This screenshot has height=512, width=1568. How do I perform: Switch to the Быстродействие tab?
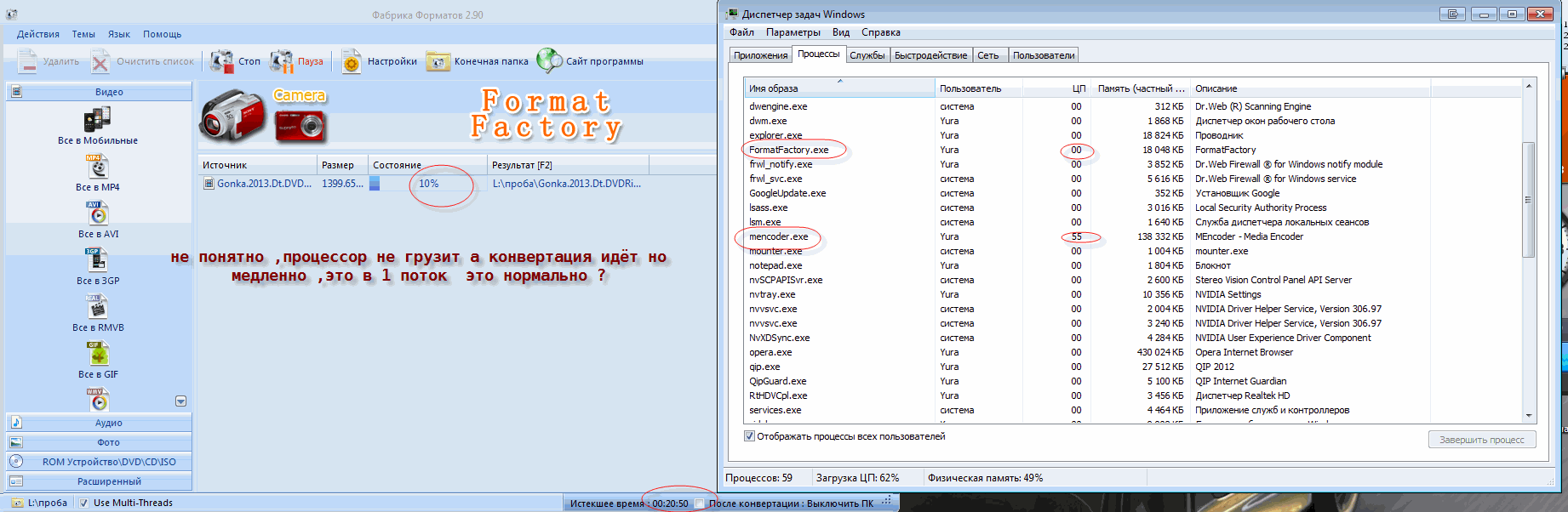click(930, 55)
